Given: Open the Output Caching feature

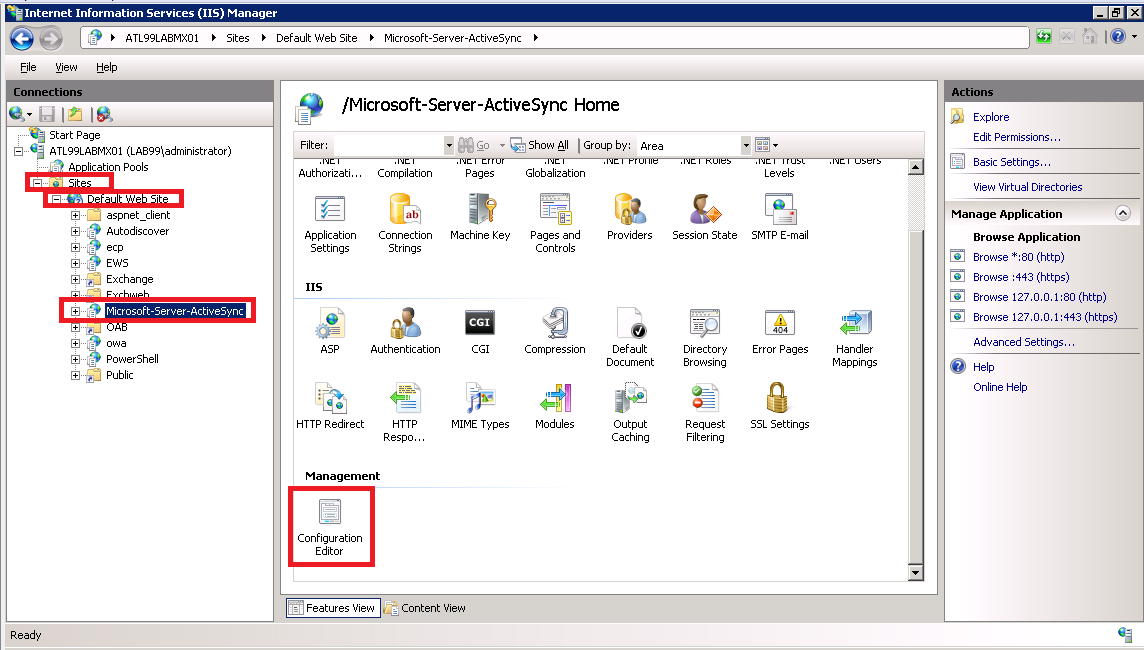Looking at the screenshot, I should coord(630,413).
